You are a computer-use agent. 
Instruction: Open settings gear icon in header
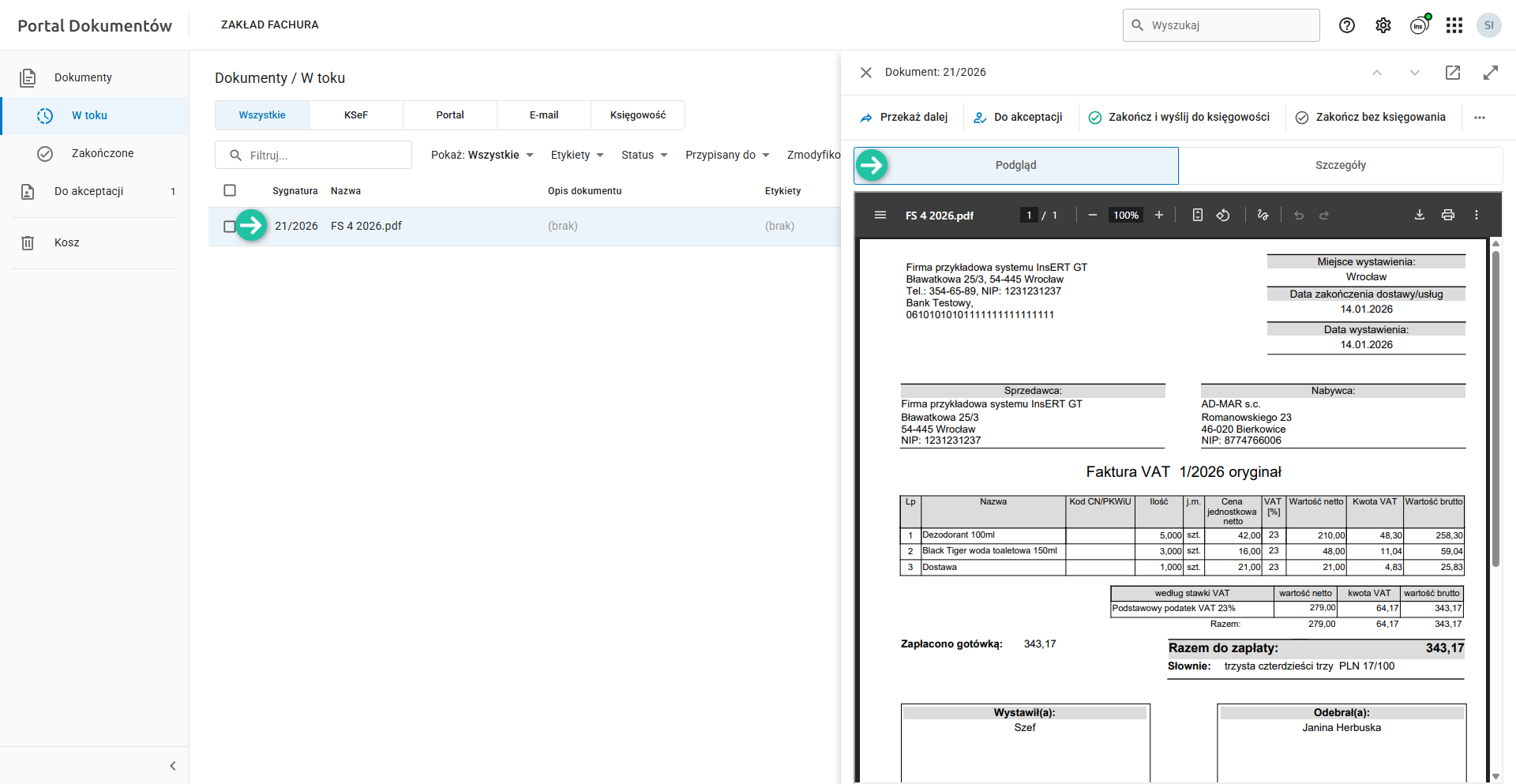pyautogui.click(x=1383, y=25)
